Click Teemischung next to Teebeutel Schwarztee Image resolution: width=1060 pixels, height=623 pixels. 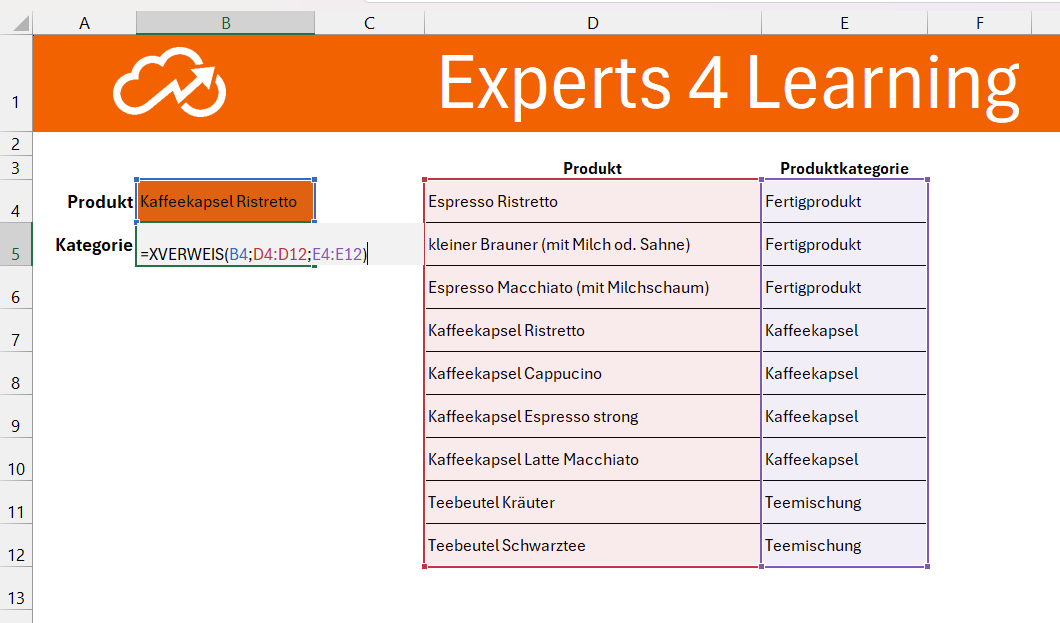844,546
